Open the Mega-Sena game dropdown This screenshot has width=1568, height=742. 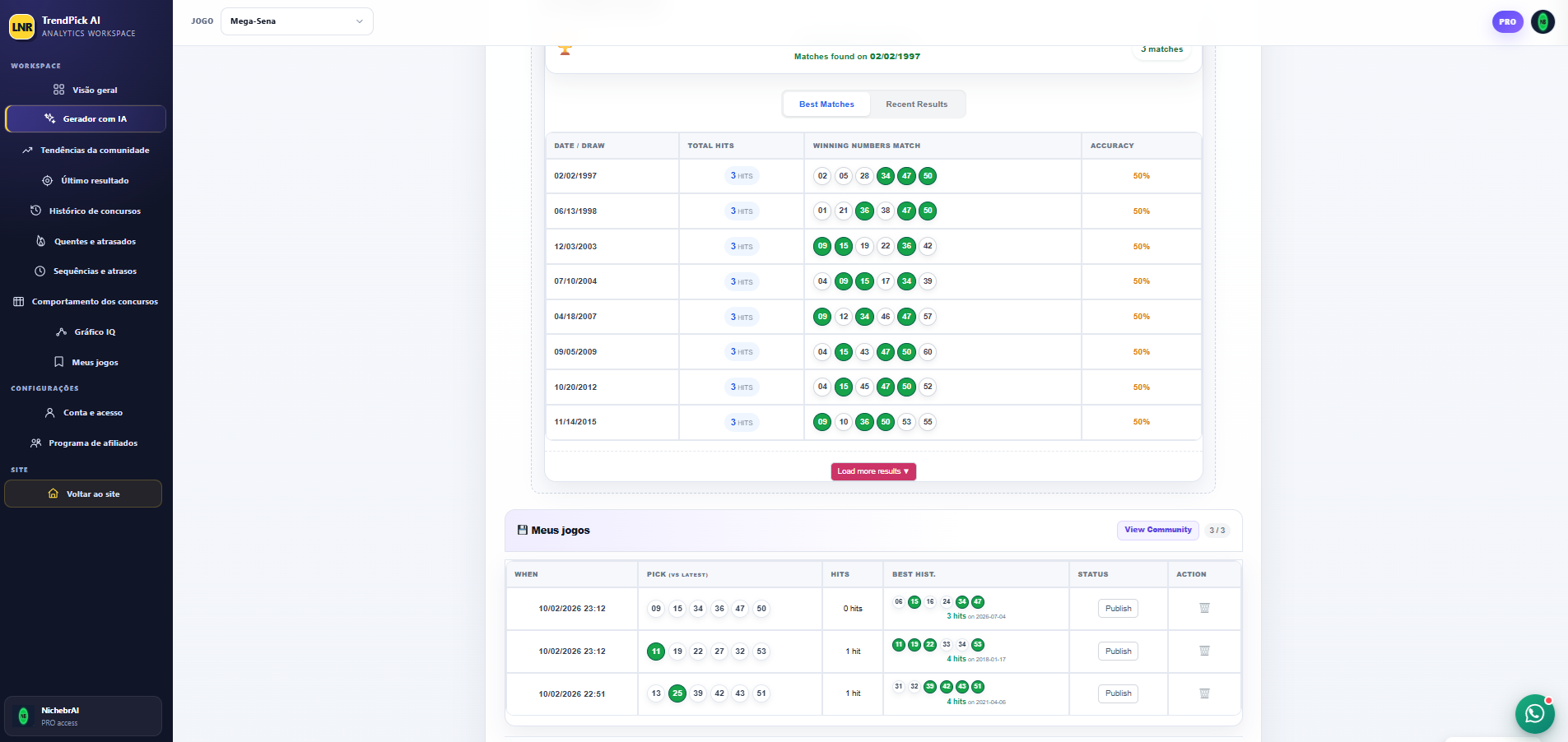(x=297, y=21)
